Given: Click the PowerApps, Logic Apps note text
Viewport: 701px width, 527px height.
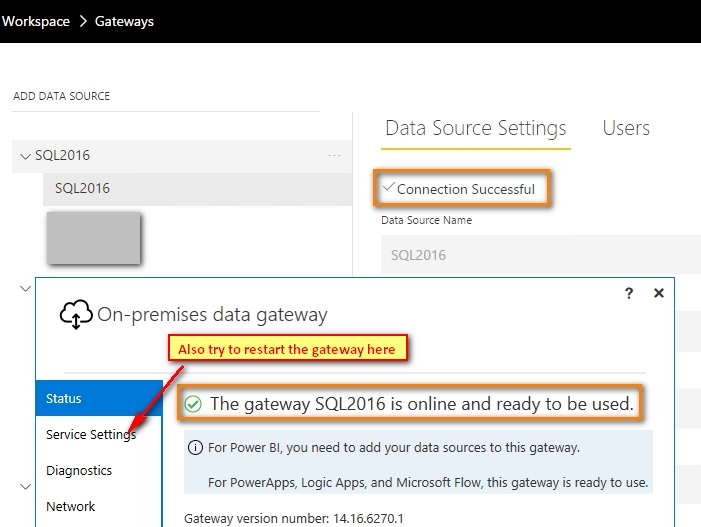Looking at the screenshot, I should coord(428,483).
